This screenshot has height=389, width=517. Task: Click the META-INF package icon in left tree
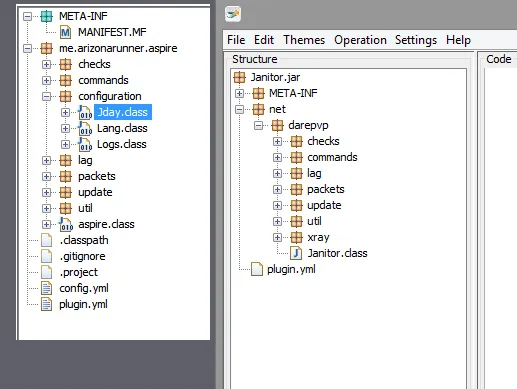coord(46,16)
